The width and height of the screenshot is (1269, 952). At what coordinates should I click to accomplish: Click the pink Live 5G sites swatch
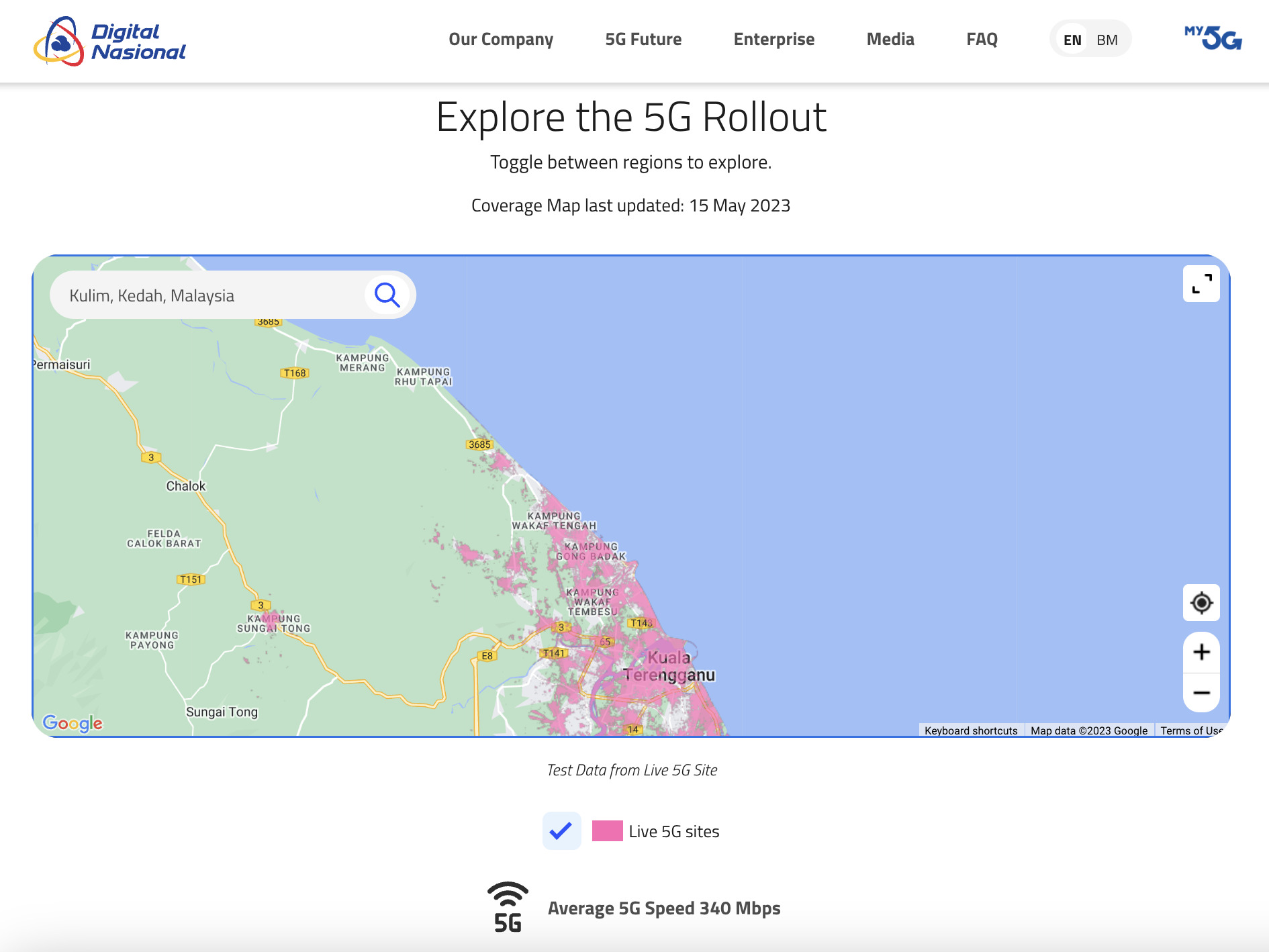[x=607, y=831]
